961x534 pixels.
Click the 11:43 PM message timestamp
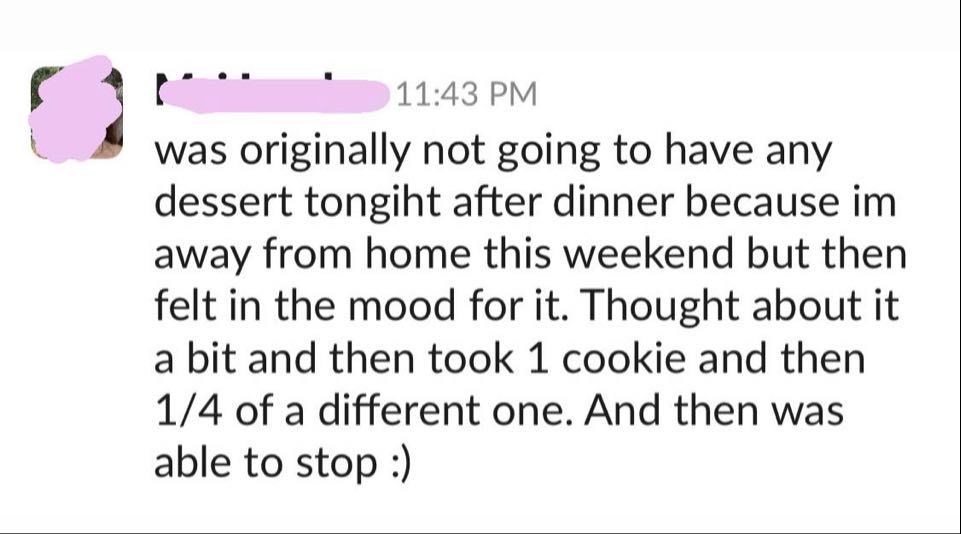tap(466, 95)
